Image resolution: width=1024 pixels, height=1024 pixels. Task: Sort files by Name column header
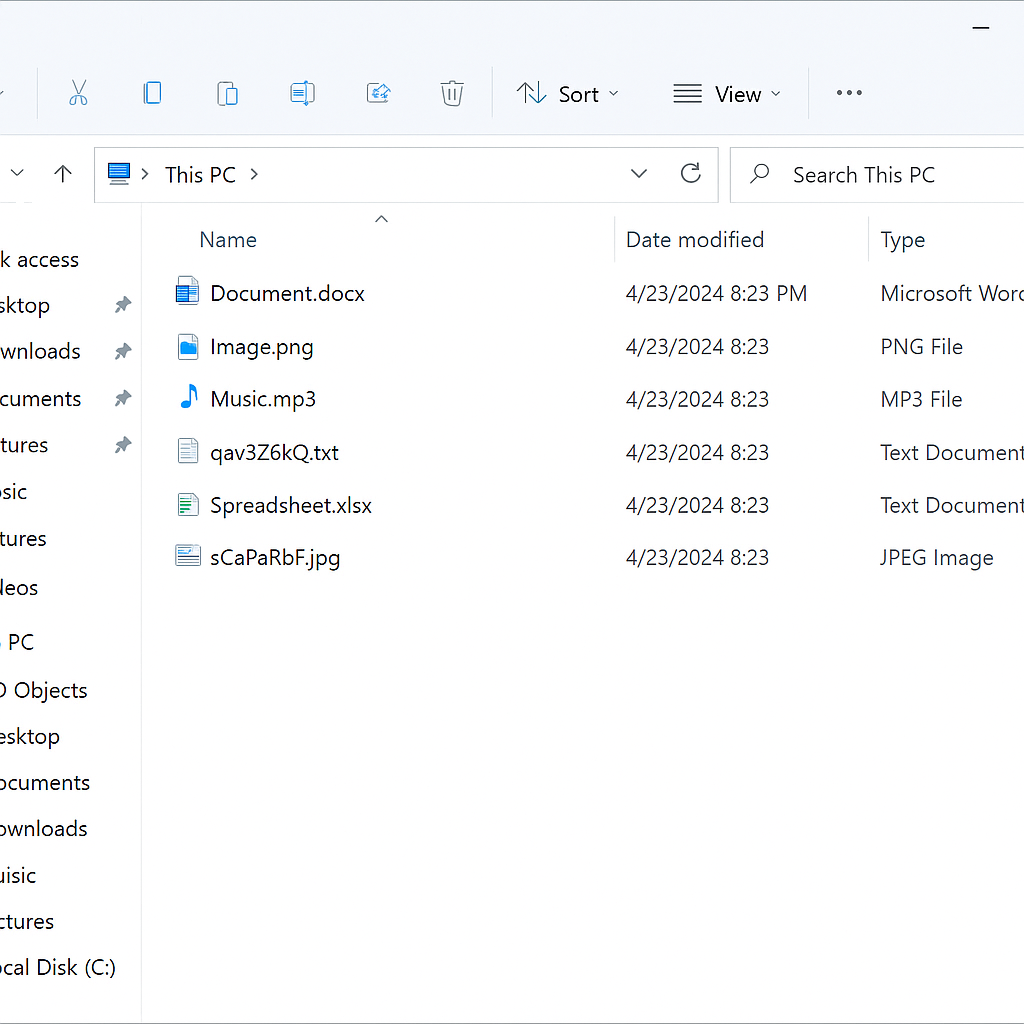[228, 240]
